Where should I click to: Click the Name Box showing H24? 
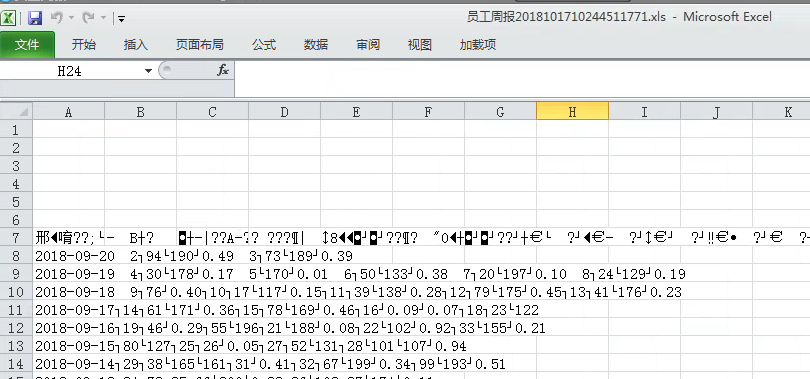(x=71, y=71)
